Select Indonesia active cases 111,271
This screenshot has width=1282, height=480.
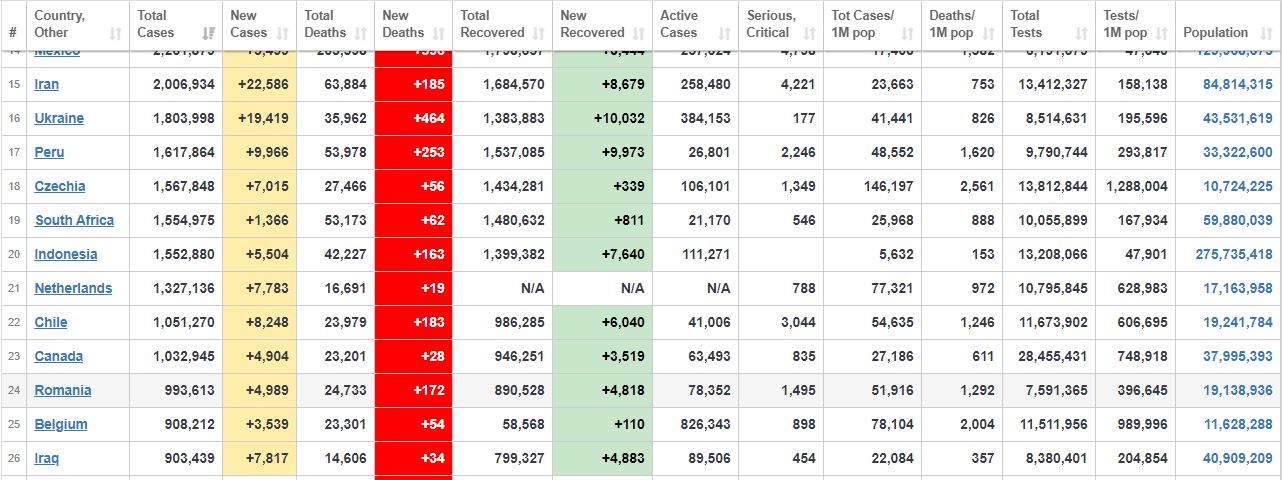[x=696, y=254]
